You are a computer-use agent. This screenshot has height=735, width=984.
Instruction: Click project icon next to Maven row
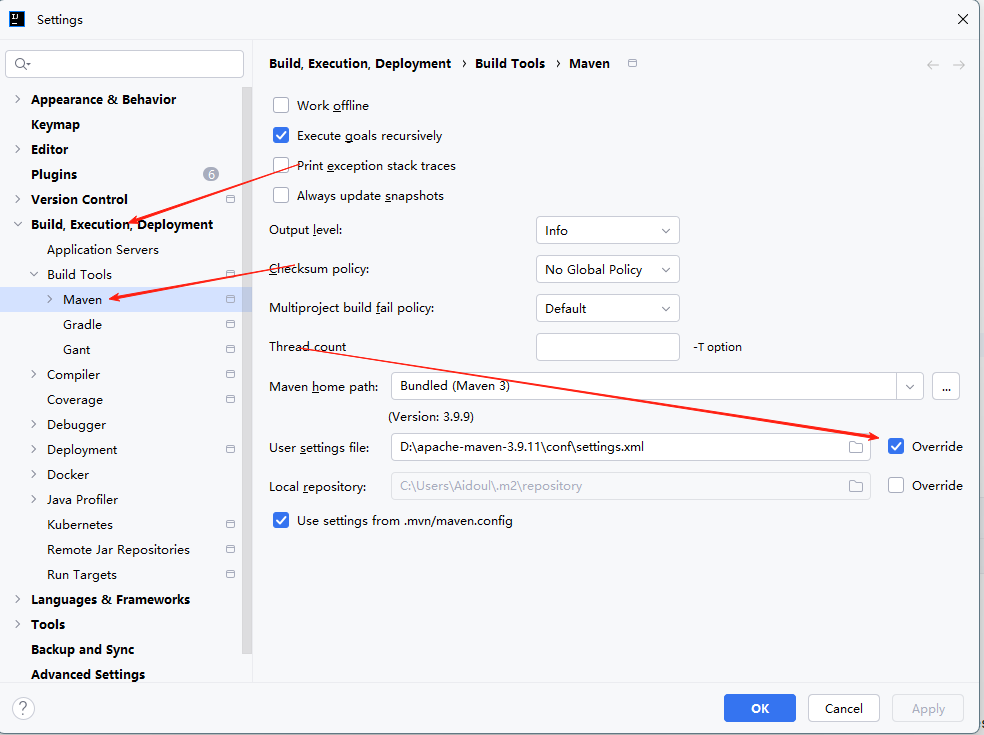pos(230,299)
